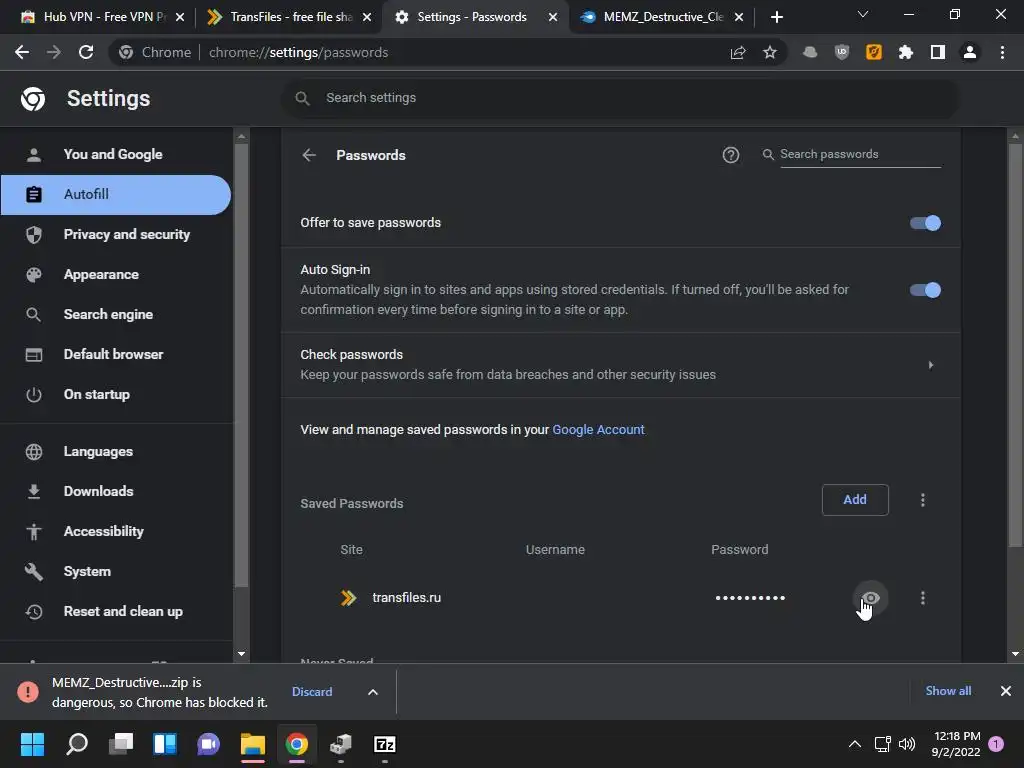Click the orange extension icon

[x=874, y=52]
